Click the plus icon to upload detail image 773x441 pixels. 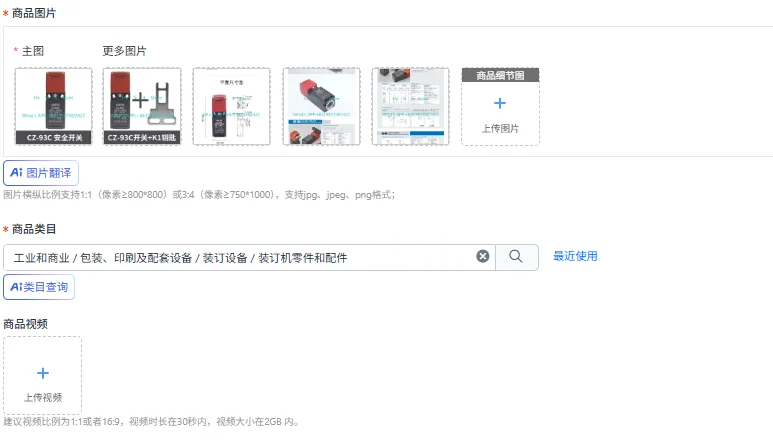point(500,103)
